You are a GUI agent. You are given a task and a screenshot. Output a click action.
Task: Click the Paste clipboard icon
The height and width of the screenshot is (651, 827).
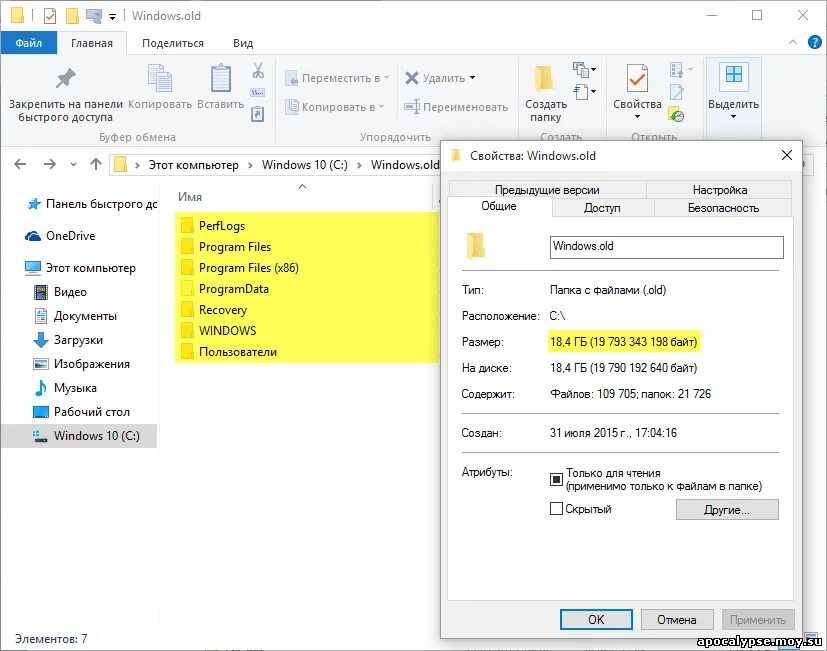[220, 79]
